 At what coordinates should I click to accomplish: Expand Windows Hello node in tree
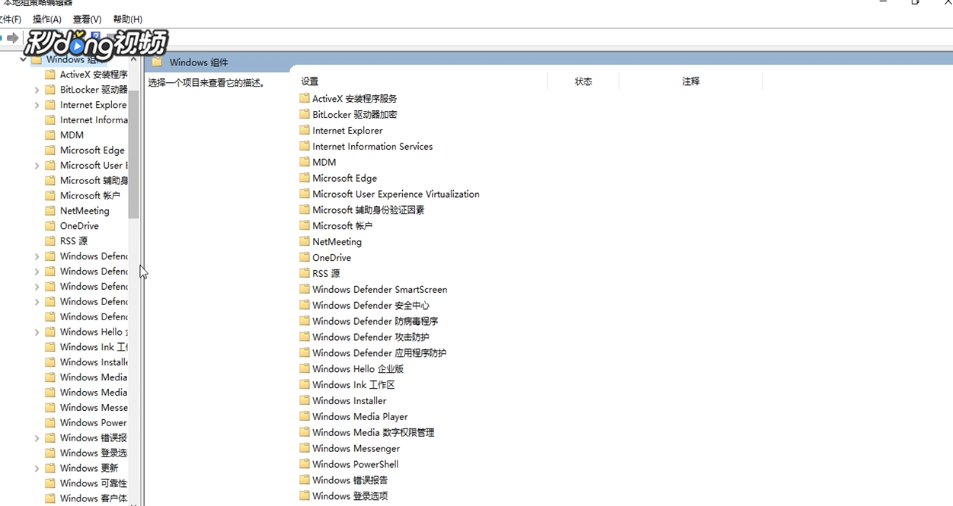click(x=36, y=332)
